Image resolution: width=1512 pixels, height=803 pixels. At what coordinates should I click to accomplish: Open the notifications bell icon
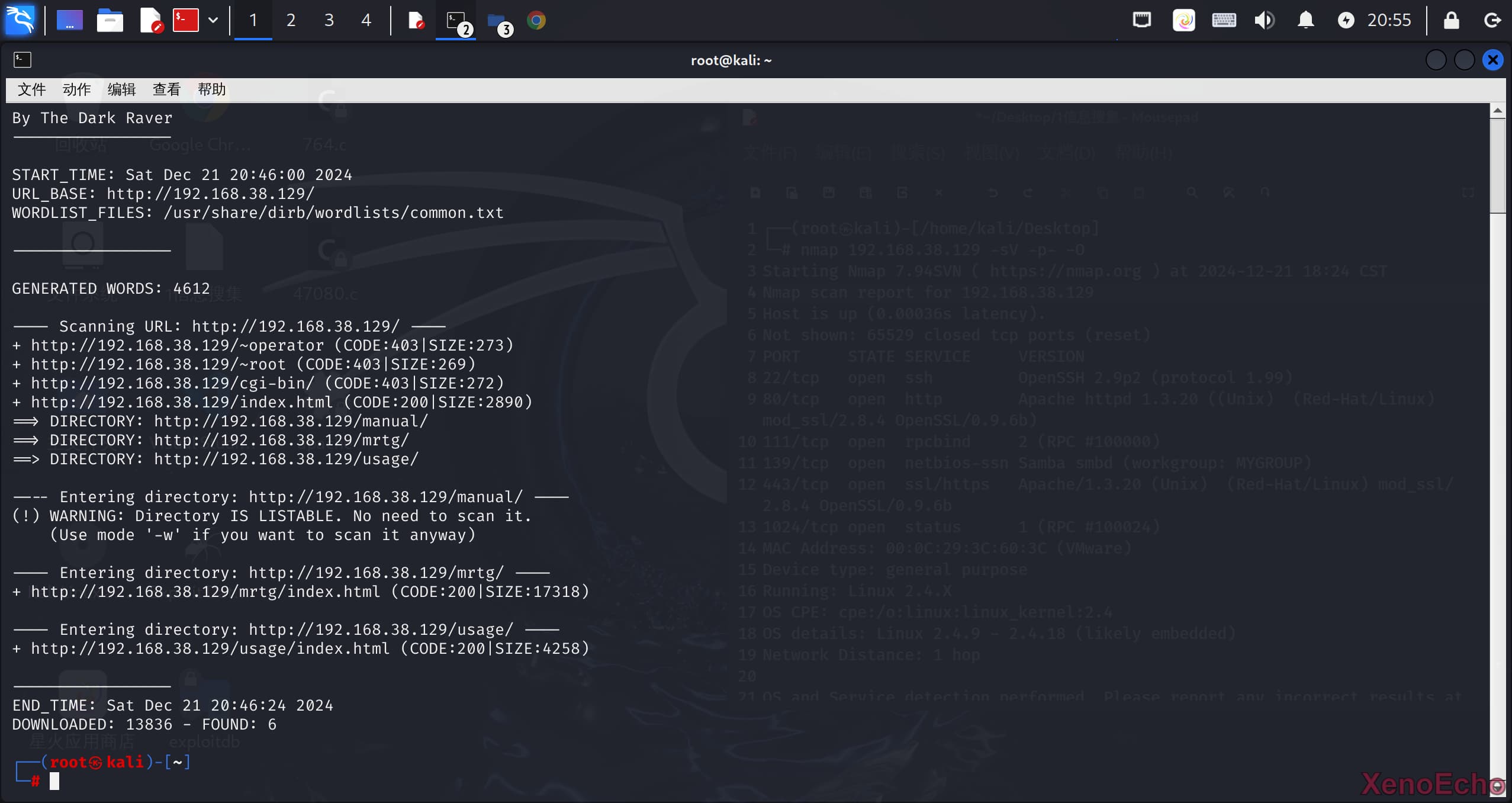click(1305, 21)
